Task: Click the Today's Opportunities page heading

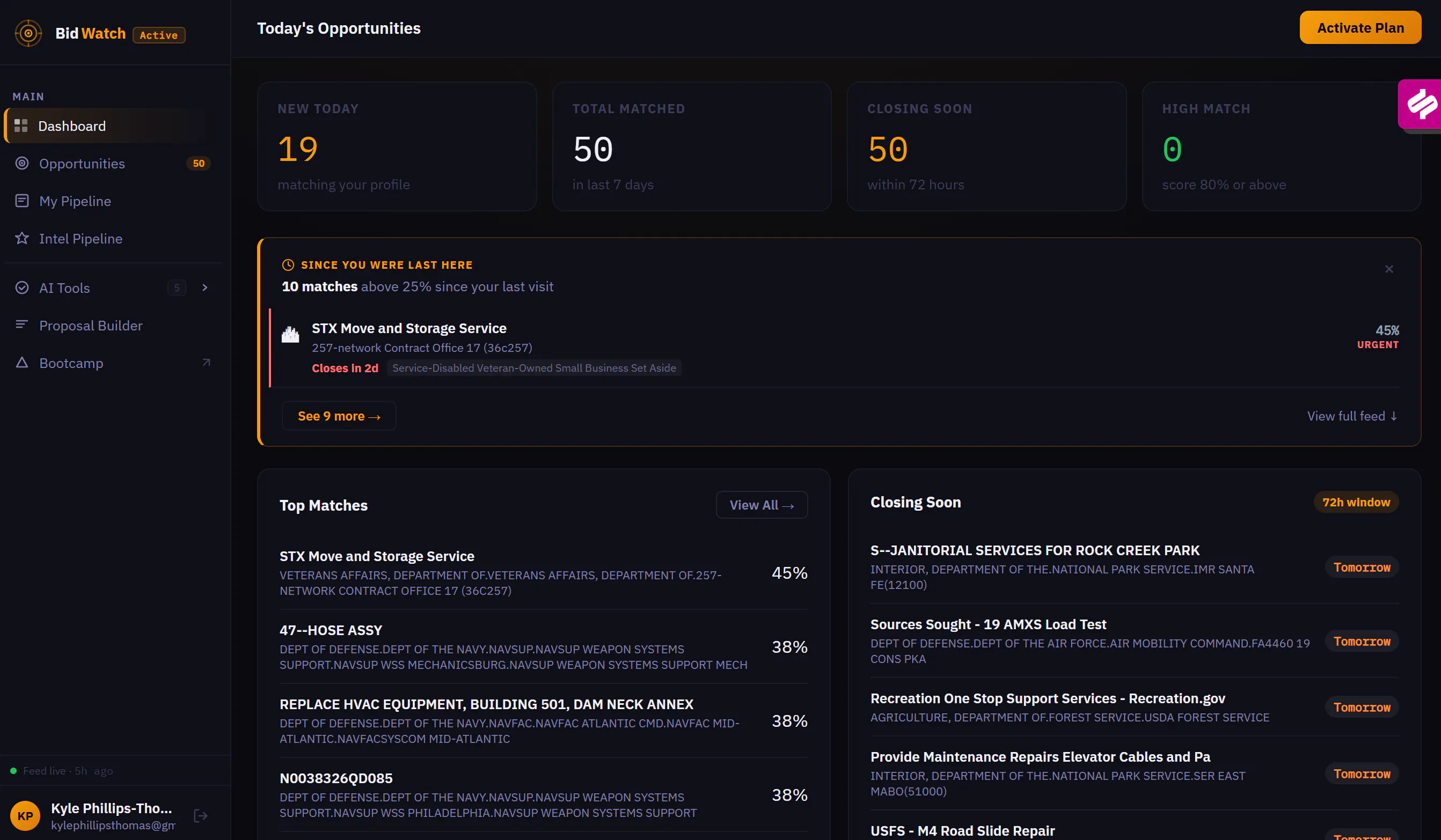Action: click(x=339, y=28)
